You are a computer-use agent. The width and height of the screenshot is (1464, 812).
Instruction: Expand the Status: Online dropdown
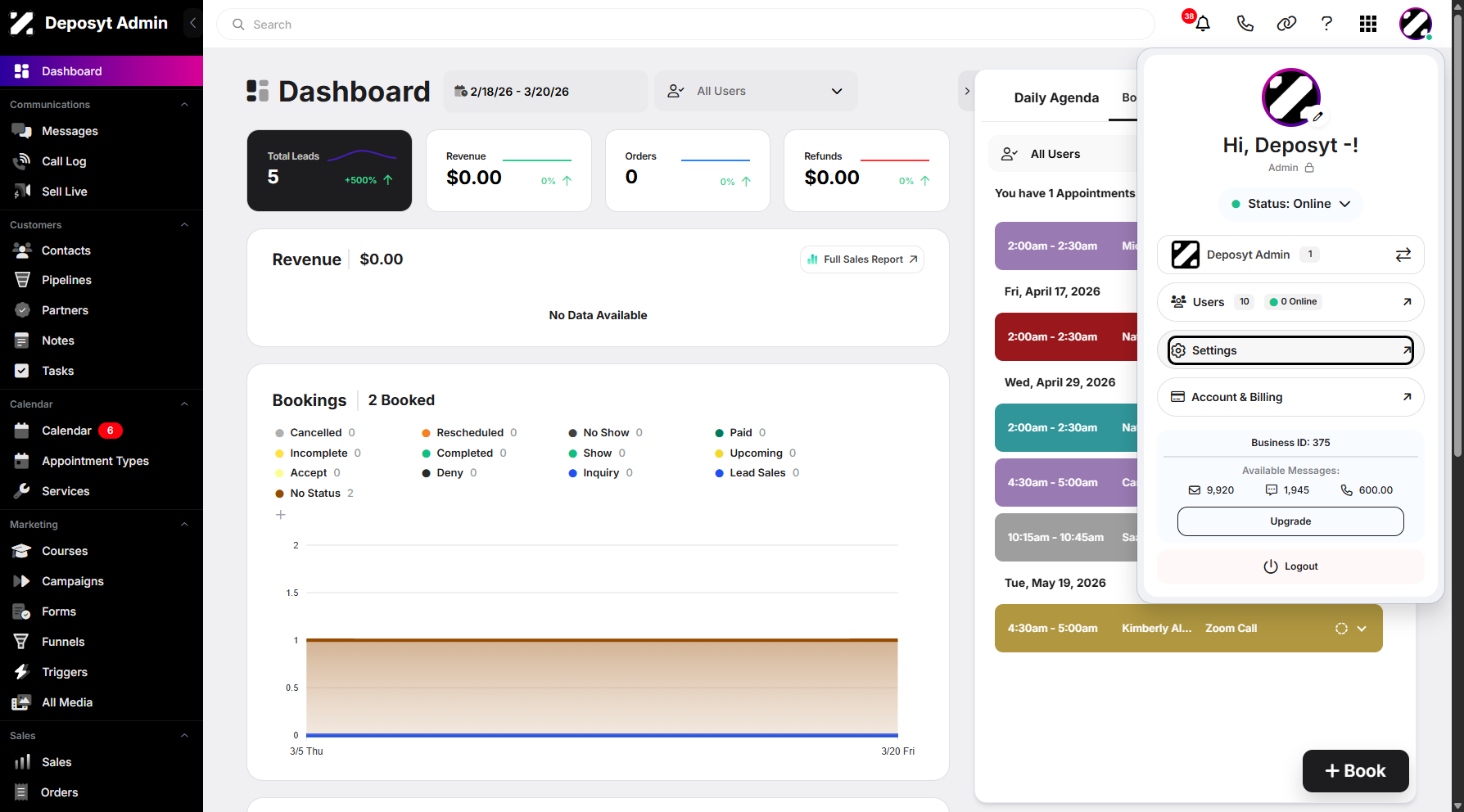[x=1290, y=204]
